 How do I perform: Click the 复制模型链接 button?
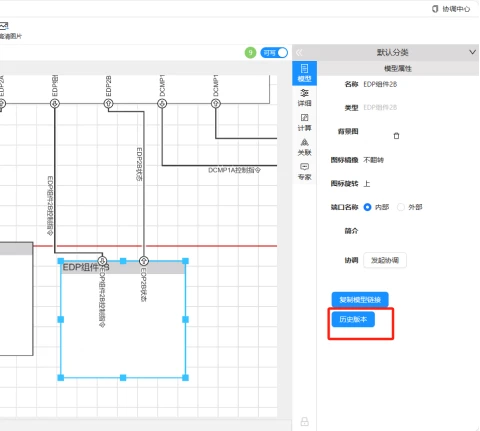pyautogui.click(x=360, y=299)
